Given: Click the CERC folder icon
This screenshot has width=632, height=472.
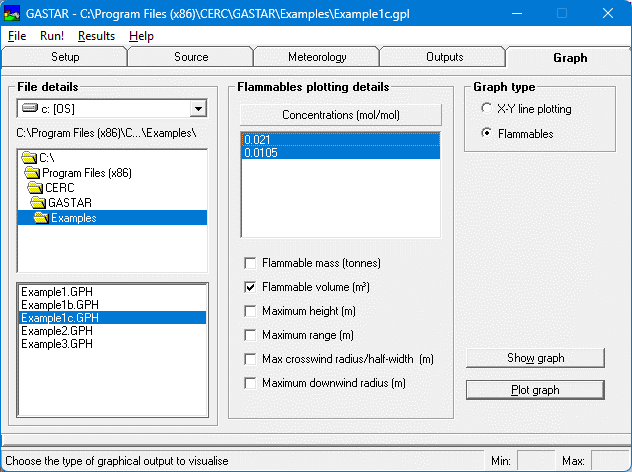Looking at the screenshot, I should tap(37, 188).
